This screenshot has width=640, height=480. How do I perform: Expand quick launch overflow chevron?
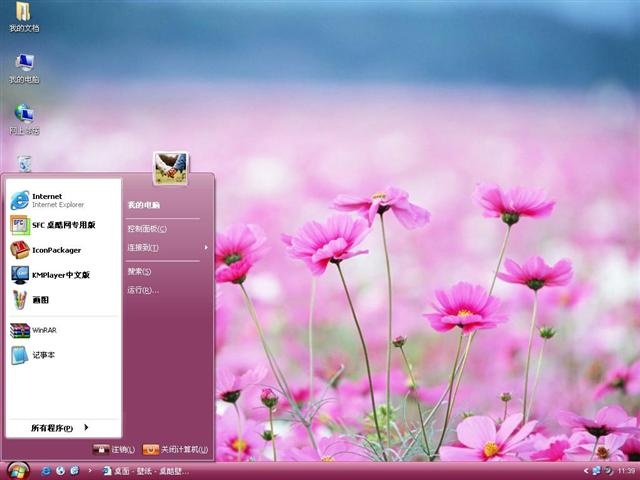tap(90, 471)
